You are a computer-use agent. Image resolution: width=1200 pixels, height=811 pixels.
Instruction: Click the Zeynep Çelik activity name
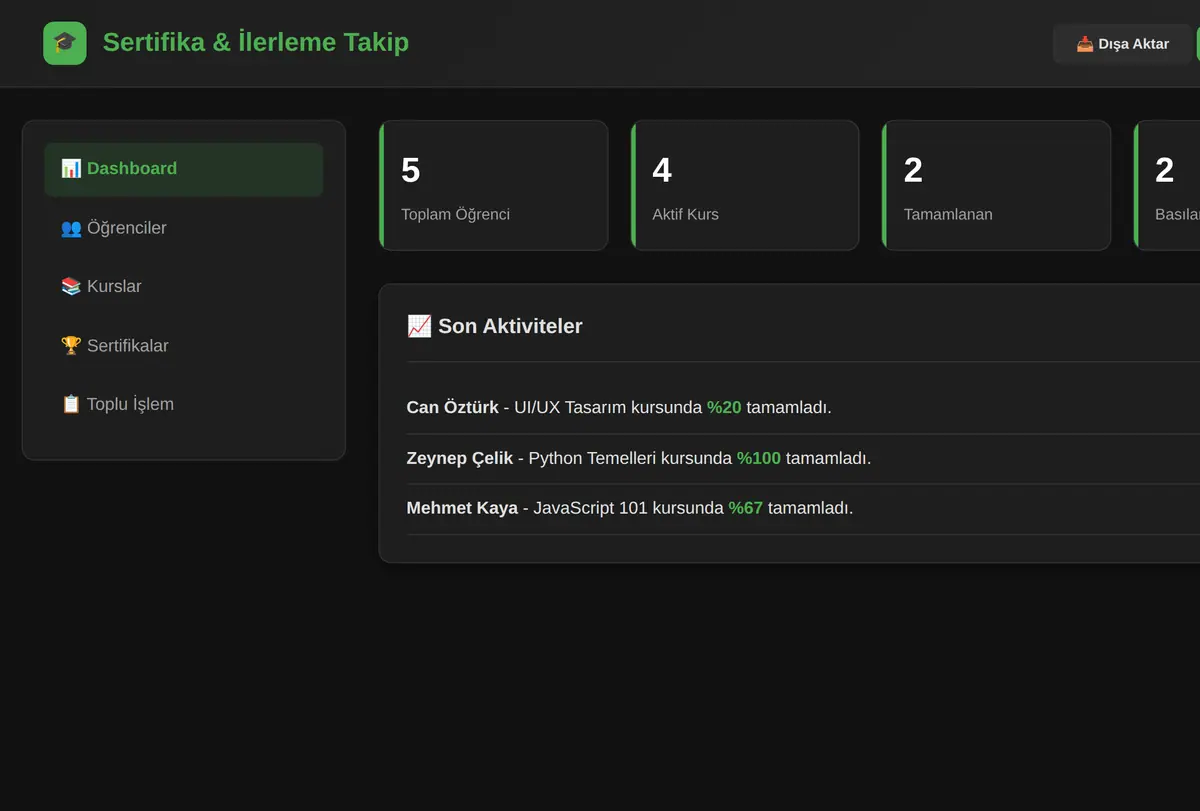coord(460,458)
